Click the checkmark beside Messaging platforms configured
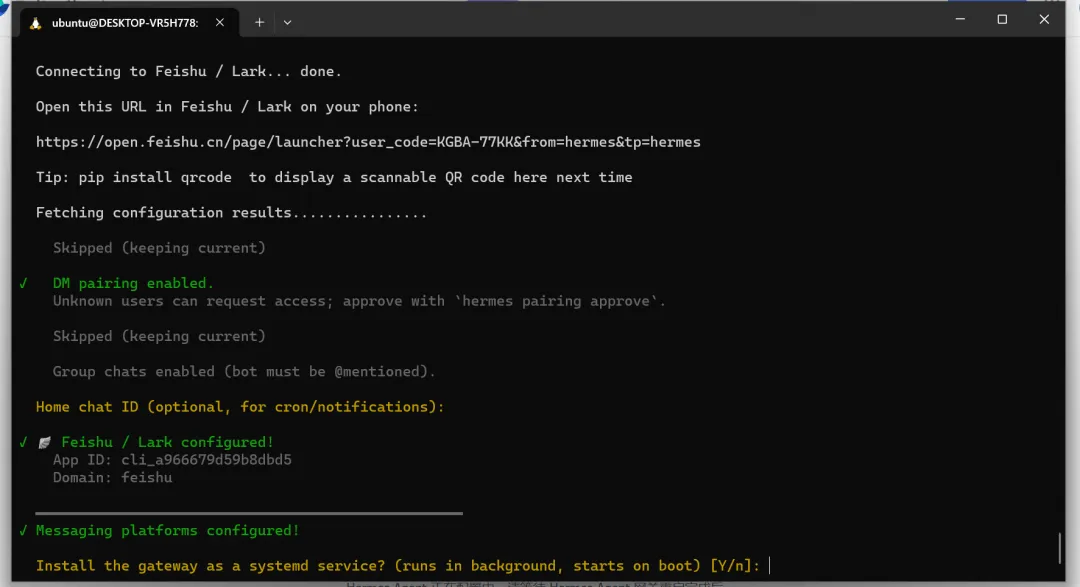This screenshot has height=587, width=1080. (x=23, y=531)
